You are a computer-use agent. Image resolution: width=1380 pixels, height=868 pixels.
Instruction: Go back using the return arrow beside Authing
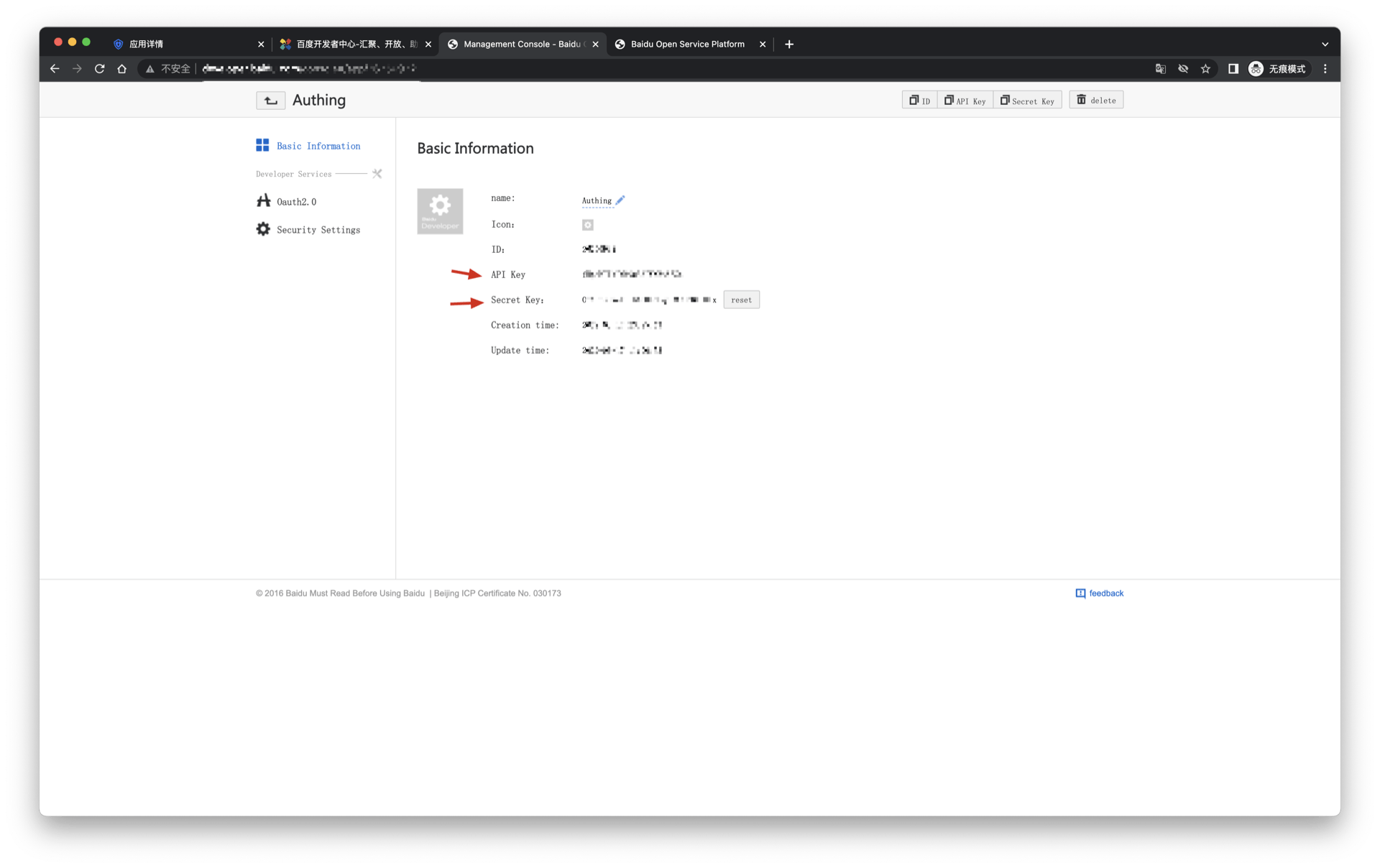(270, 100)
